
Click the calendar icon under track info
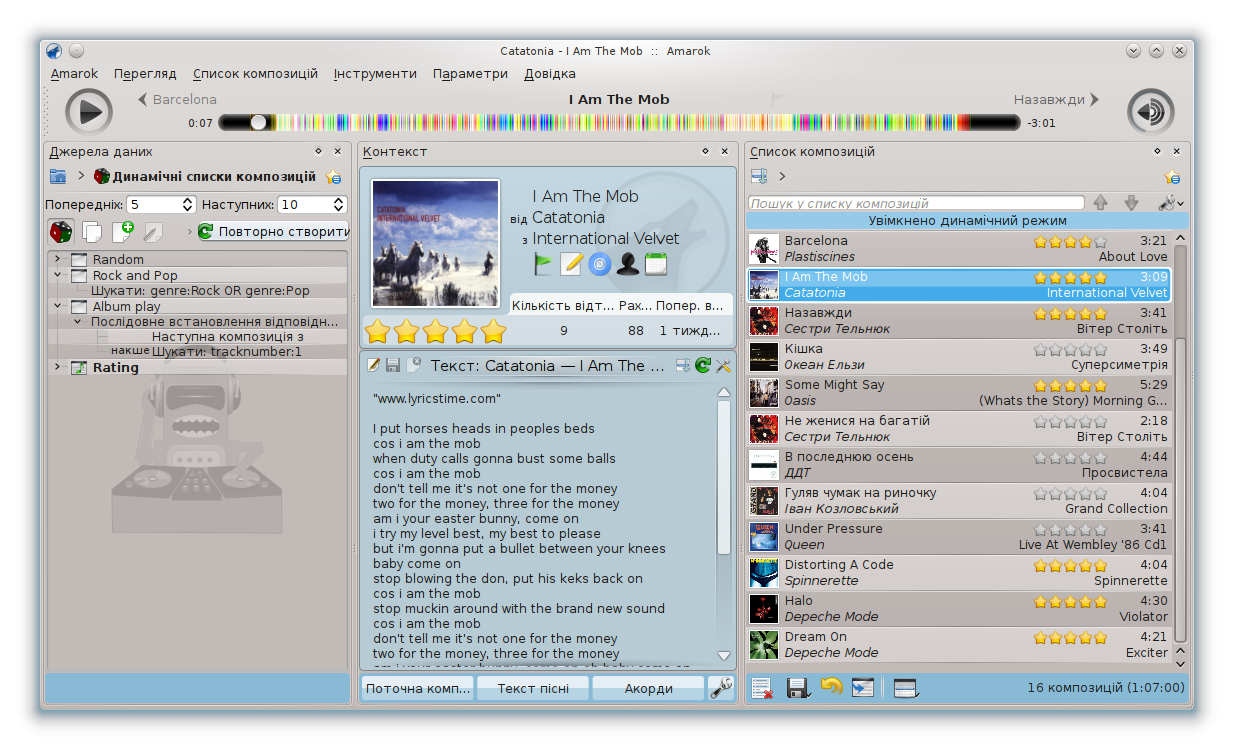coord(655,264)
